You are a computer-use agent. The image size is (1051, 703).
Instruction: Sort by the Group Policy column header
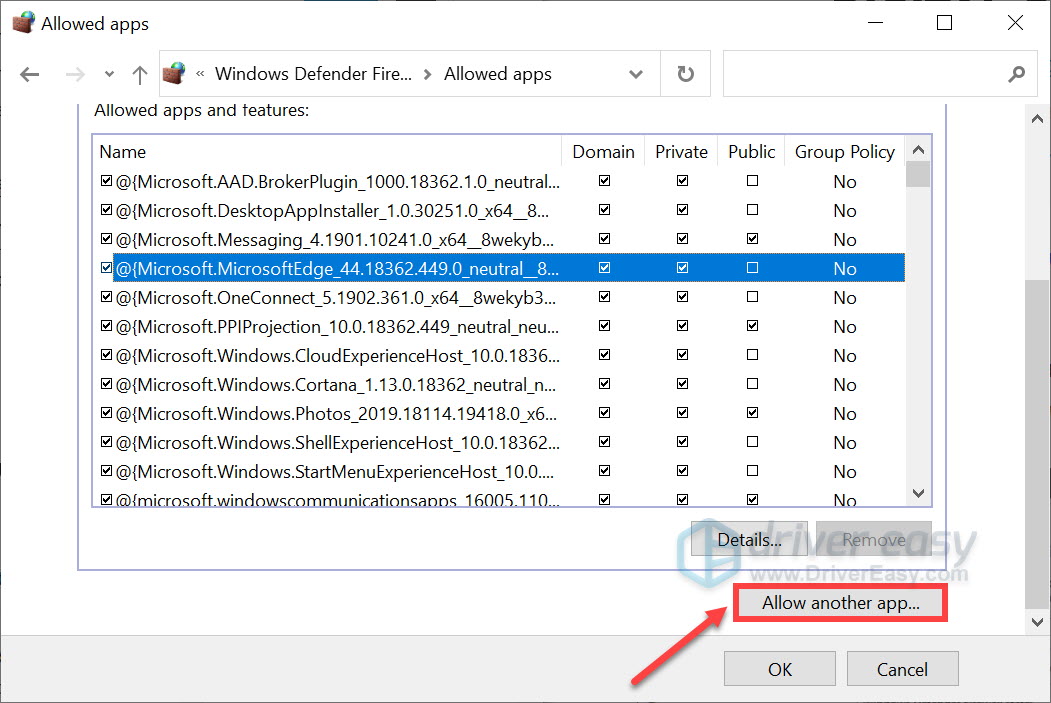845,152
